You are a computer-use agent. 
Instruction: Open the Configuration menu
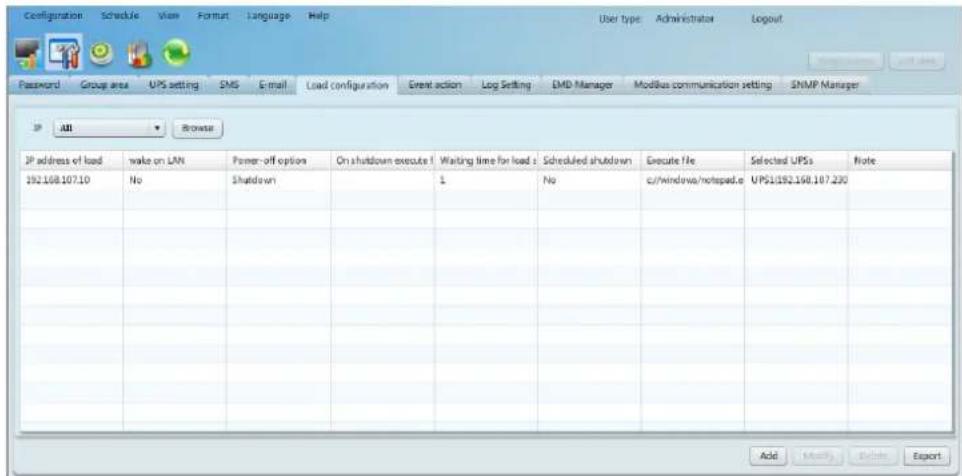click(54, 14)
